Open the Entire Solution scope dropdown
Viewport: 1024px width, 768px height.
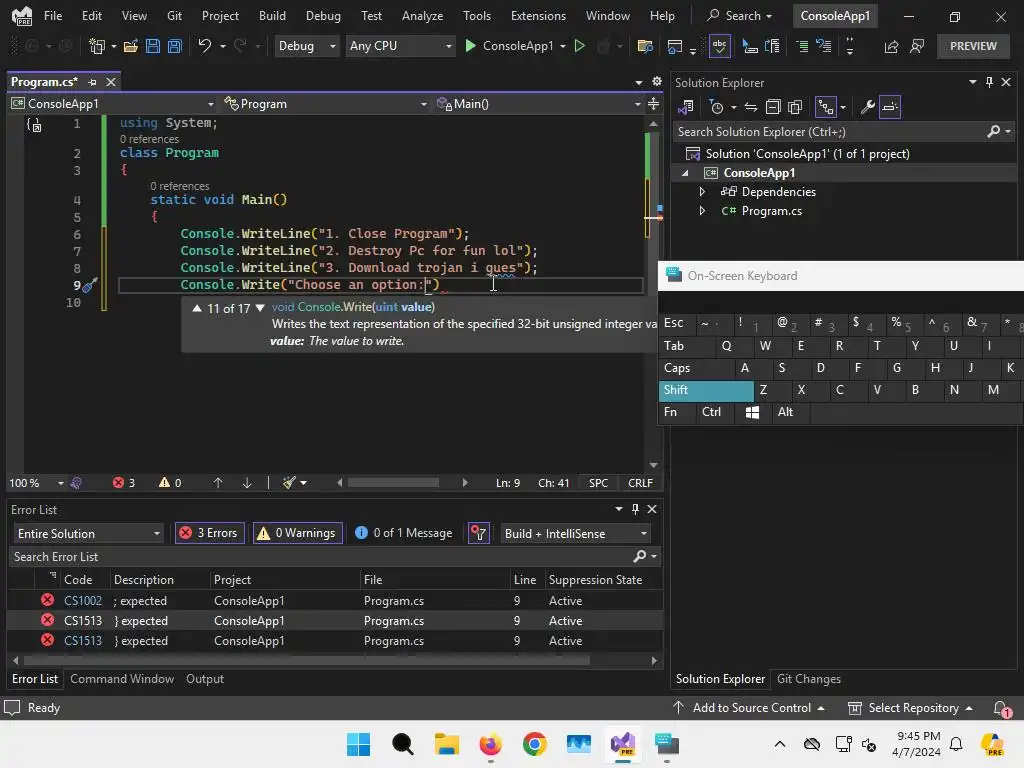(89, 534)
